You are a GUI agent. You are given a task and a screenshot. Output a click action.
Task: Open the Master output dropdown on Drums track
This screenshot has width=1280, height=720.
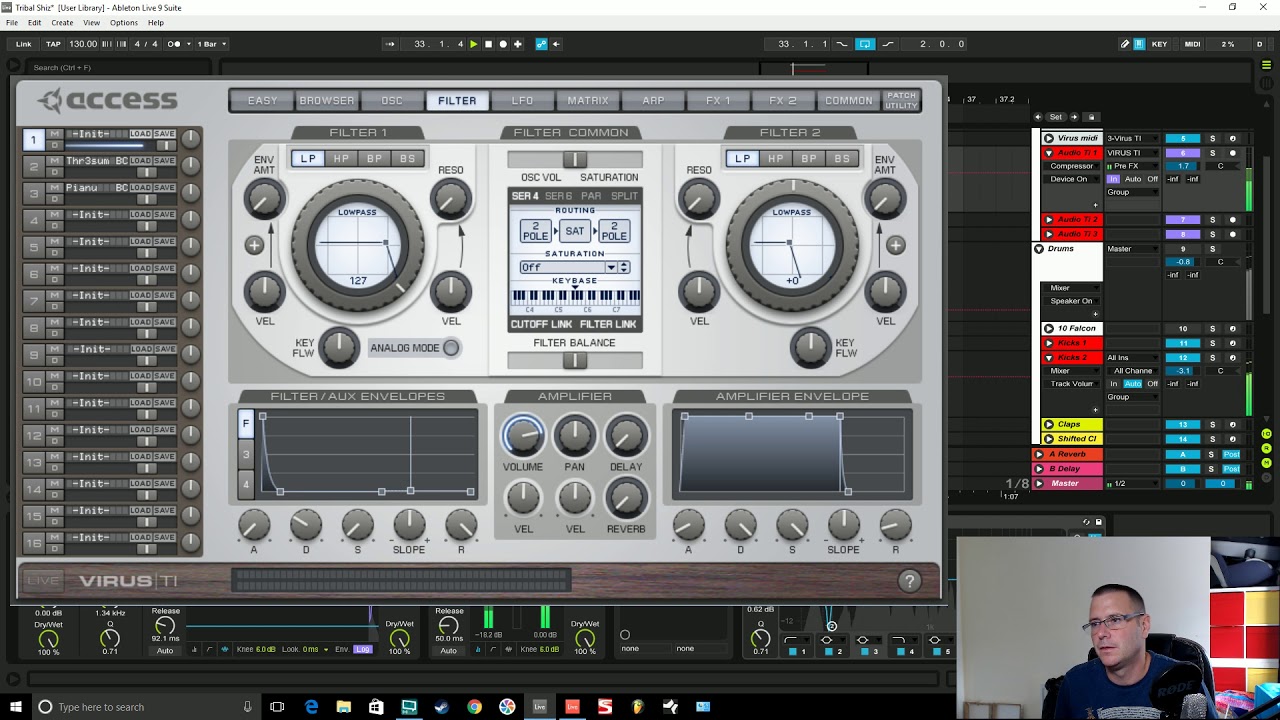1133,249
